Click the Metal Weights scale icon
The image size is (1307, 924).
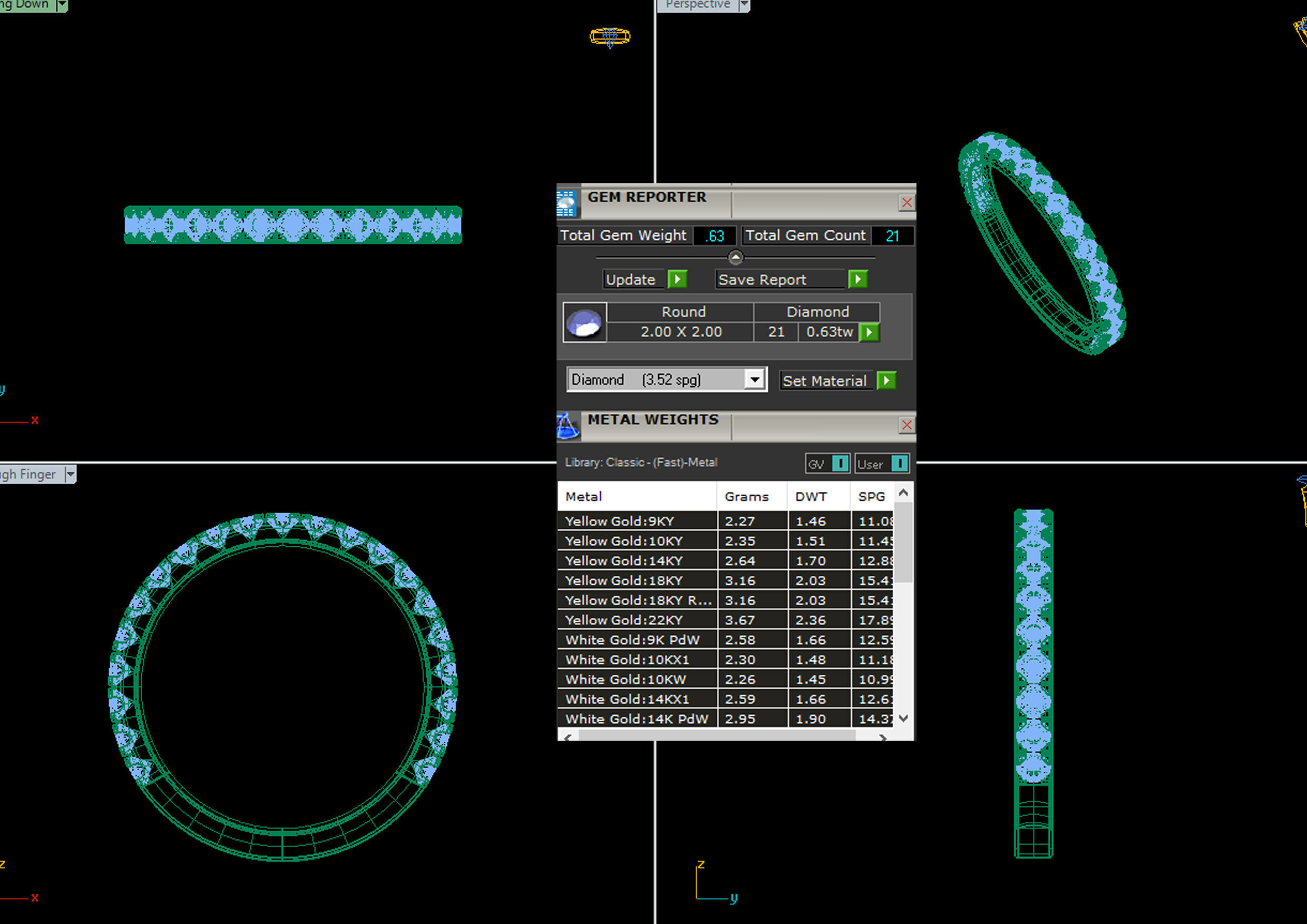pyautogui.click(x=567, y=426)
